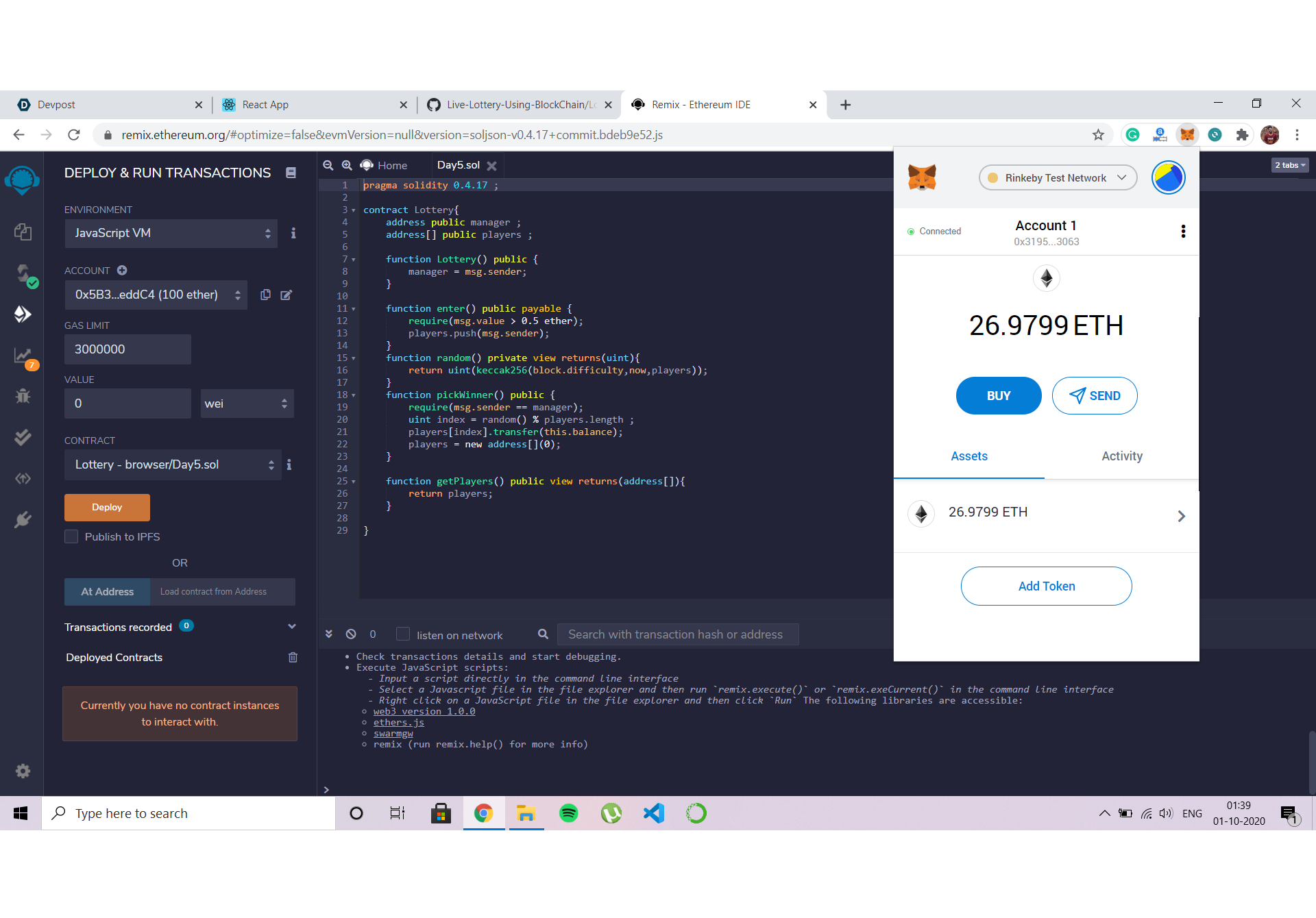Open the Solidity compiler sidebar icon
This screenshot has width=1316, height=918.
coord(23,274)
